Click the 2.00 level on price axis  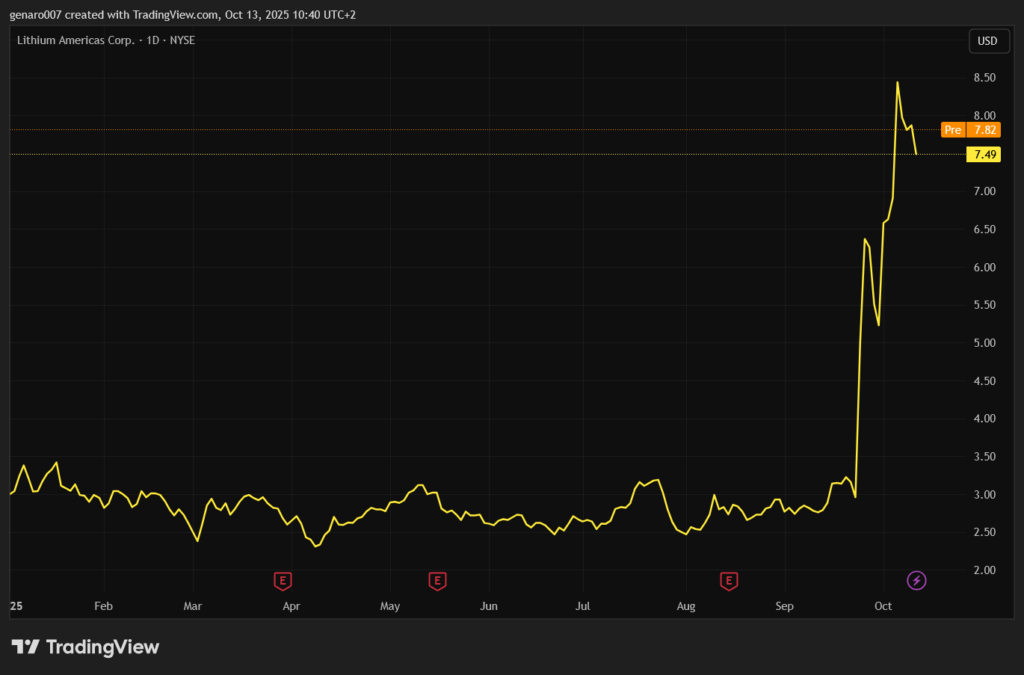coord(984,571)
